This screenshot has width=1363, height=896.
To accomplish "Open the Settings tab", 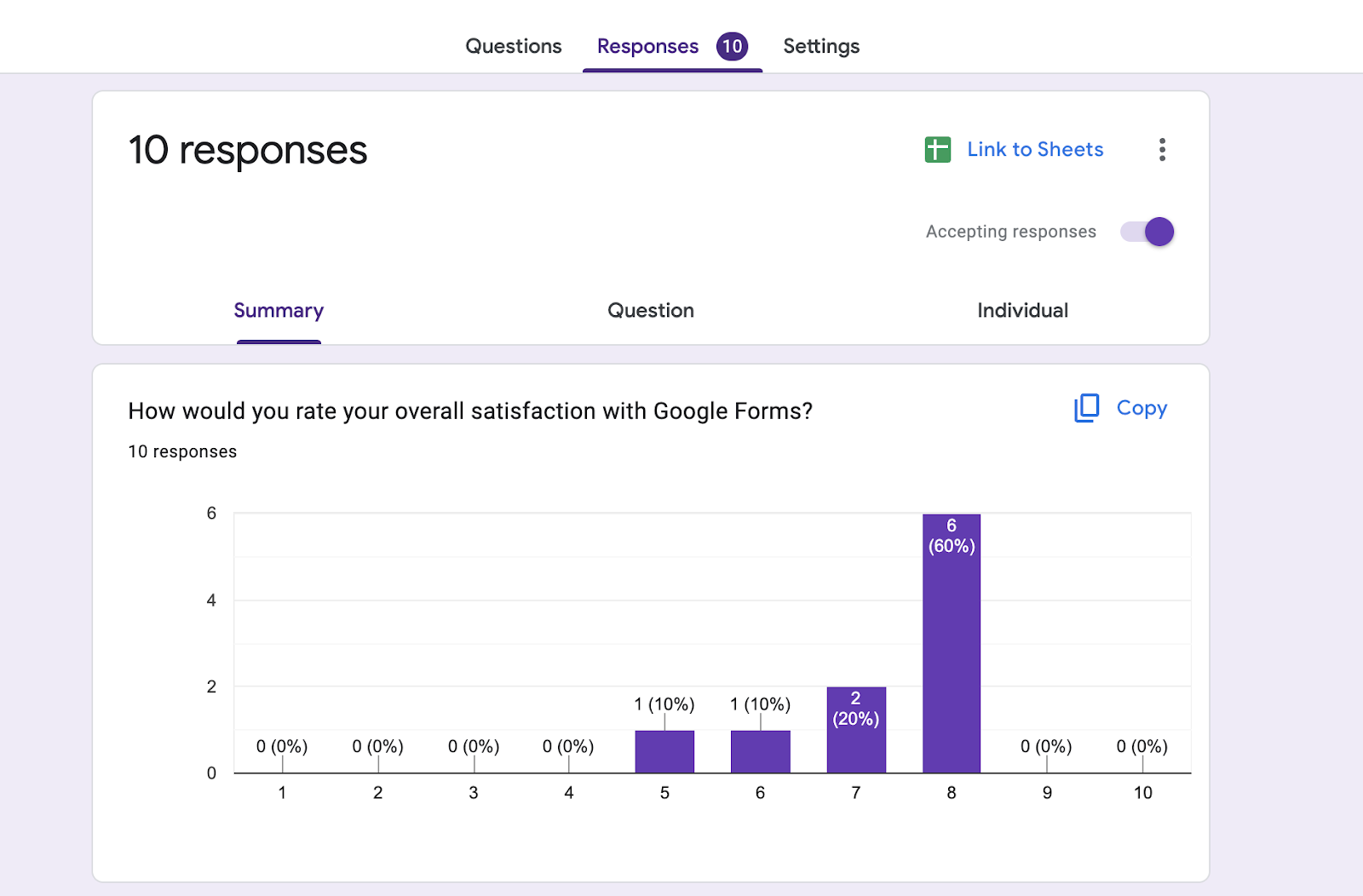I will tap(821, 46).
